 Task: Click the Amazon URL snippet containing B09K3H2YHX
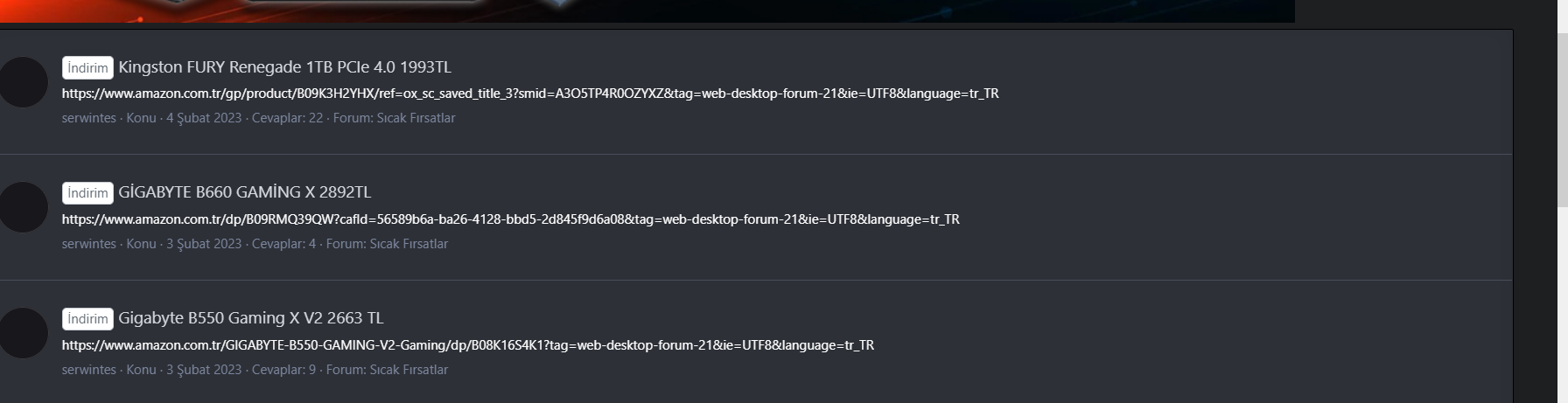(530, 94)
